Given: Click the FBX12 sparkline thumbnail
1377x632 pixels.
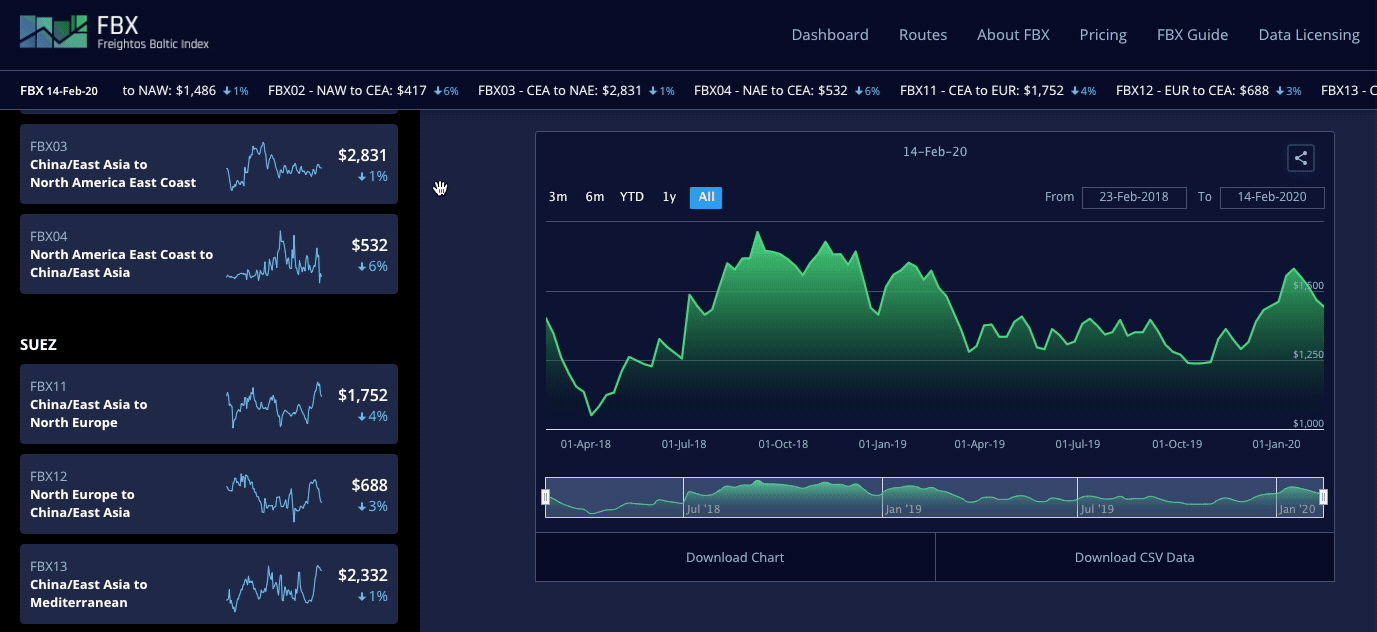Looking at the screenshot, I should (274, 496).
